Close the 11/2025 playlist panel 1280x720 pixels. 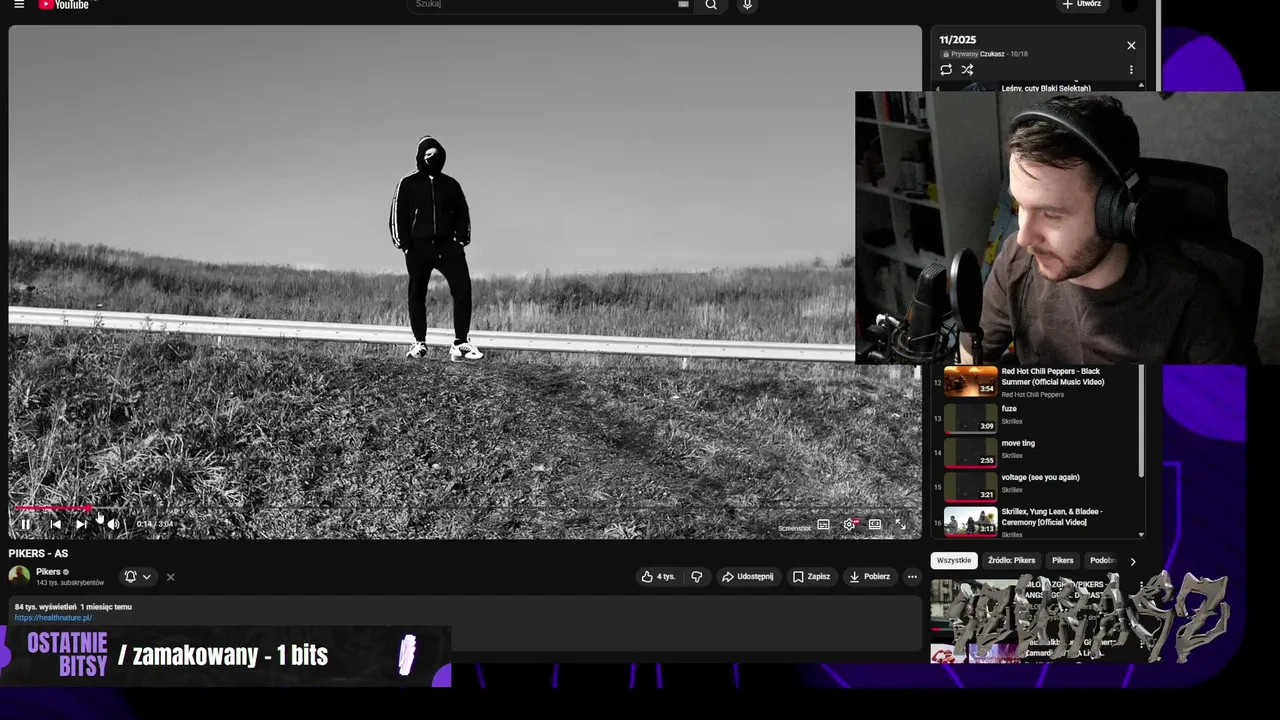point(1131,45)
